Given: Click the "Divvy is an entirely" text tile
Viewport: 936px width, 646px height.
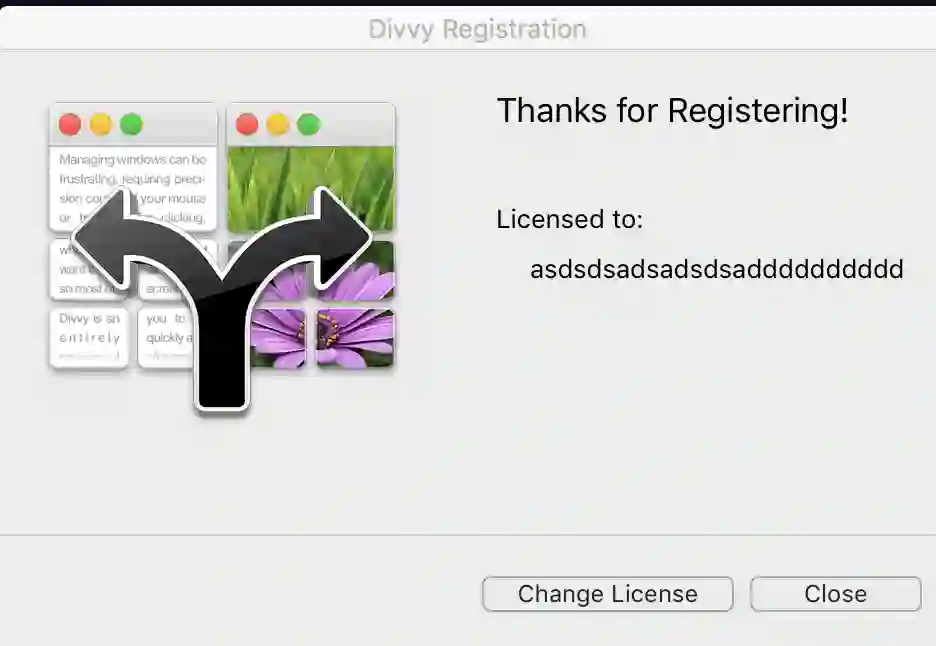Looking at the screenshot, I should (x=89, y=337).
